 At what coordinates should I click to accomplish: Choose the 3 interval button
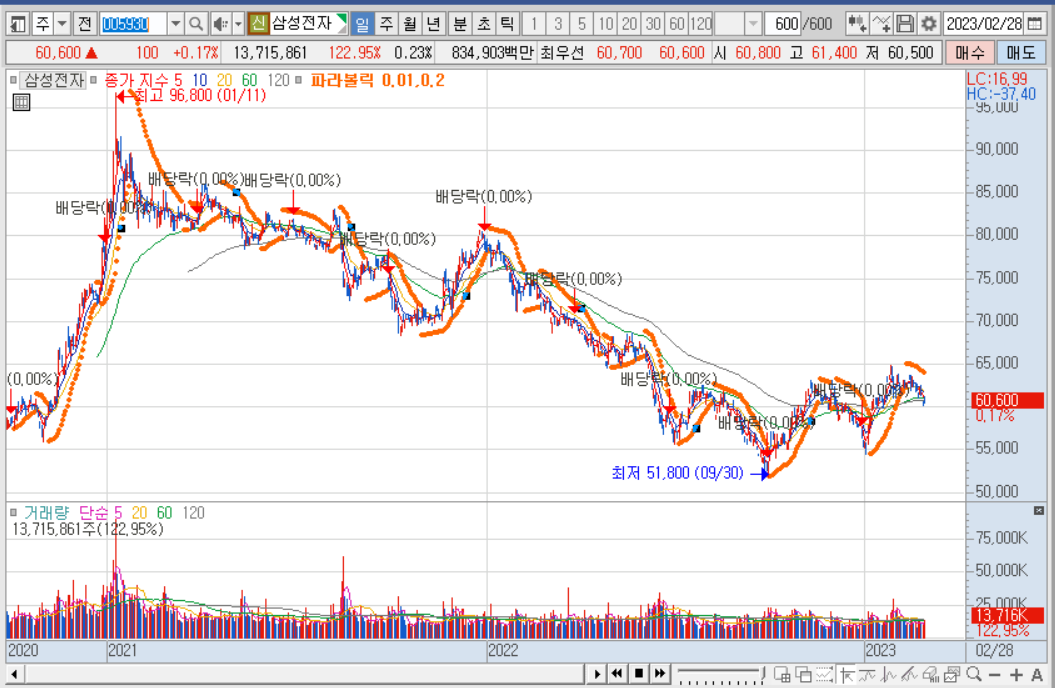pos(558,24)
